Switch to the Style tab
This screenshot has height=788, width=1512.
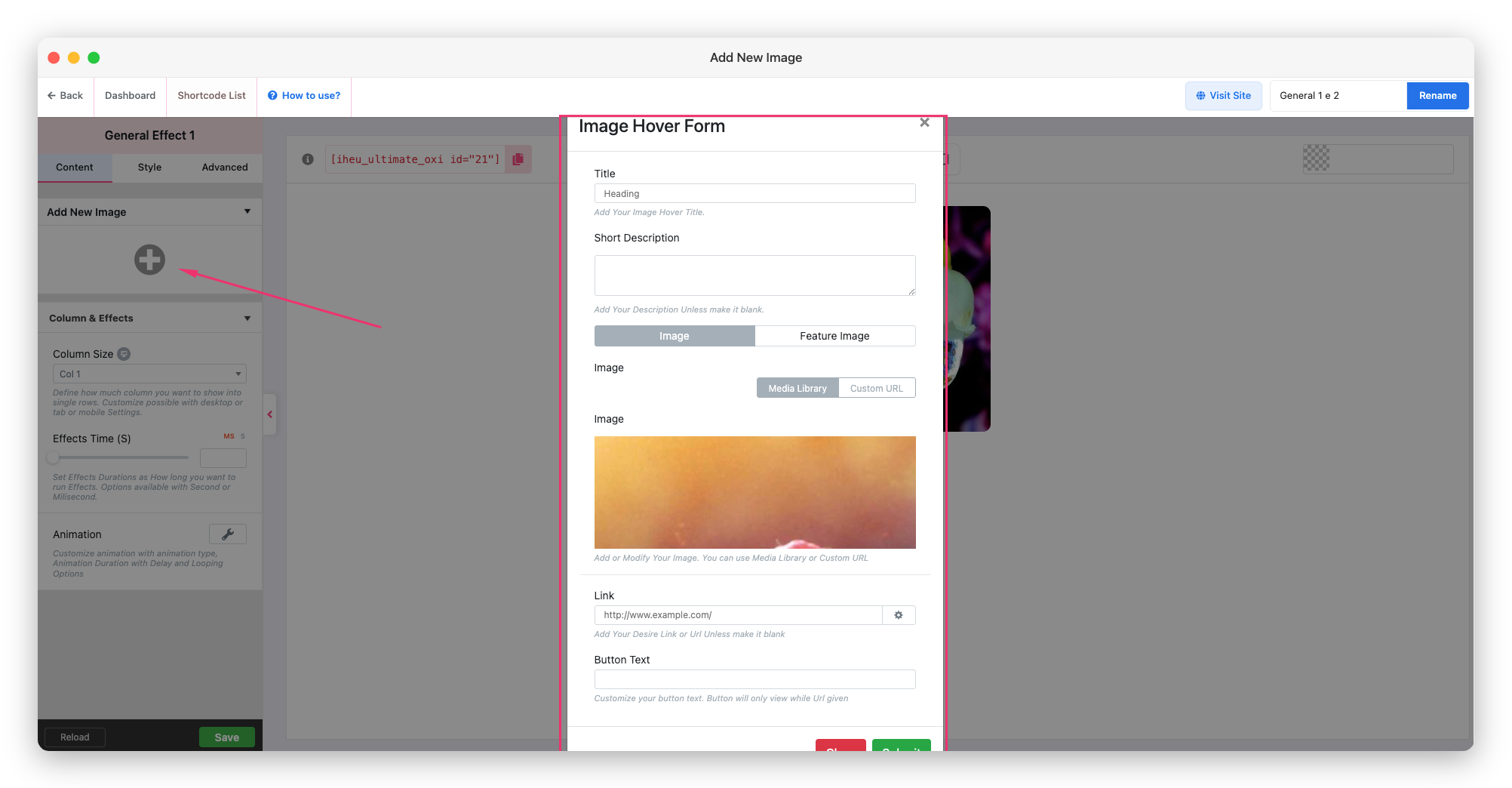[x=149, y=168]
